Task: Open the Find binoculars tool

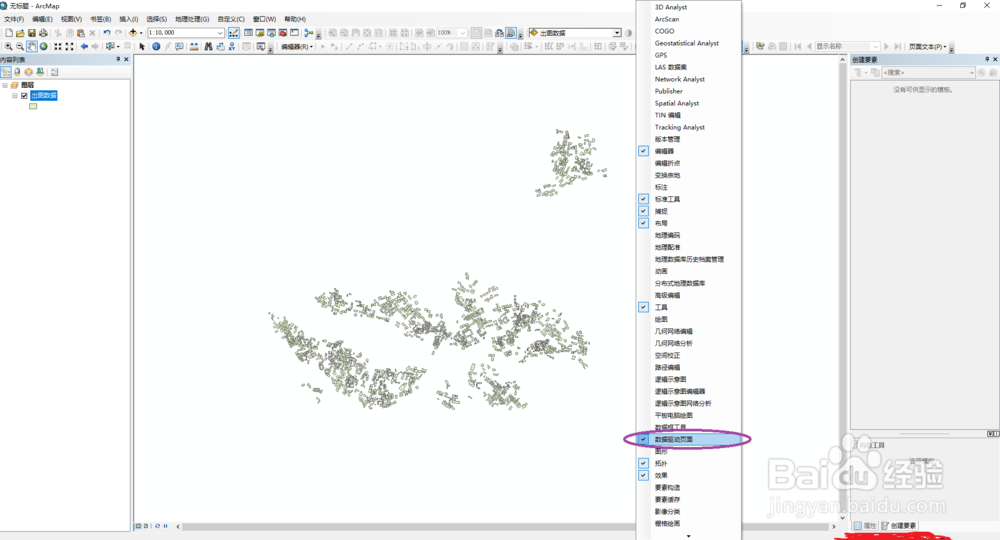Action: pyautogui.click(x=208, y=47)
